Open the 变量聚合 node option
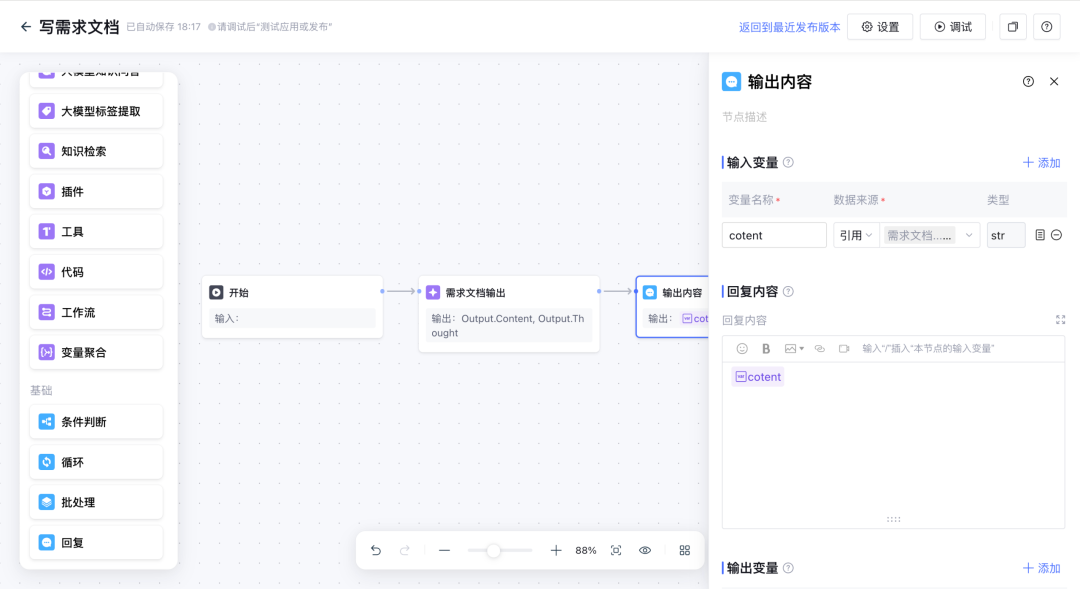 pos(96,351)
